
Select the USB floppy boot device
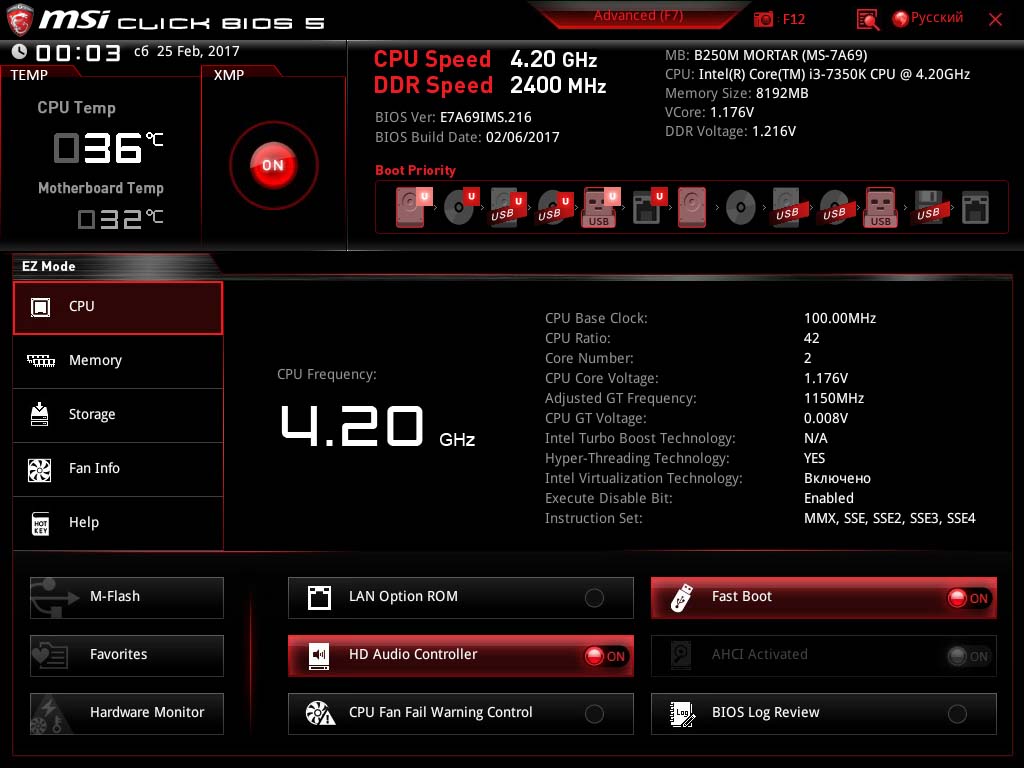point(928,207)
